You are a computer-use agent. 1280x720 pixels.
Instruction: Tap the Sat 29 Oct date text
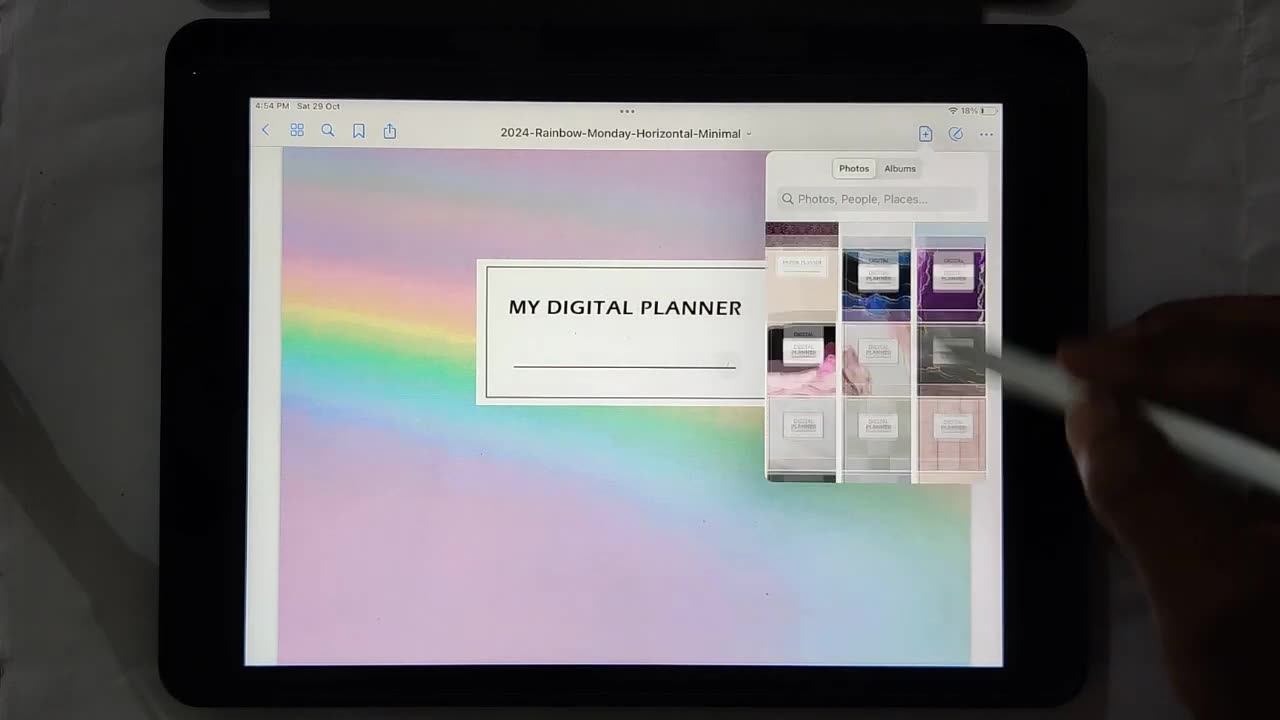pyautogui.click(x=318, y=106)
